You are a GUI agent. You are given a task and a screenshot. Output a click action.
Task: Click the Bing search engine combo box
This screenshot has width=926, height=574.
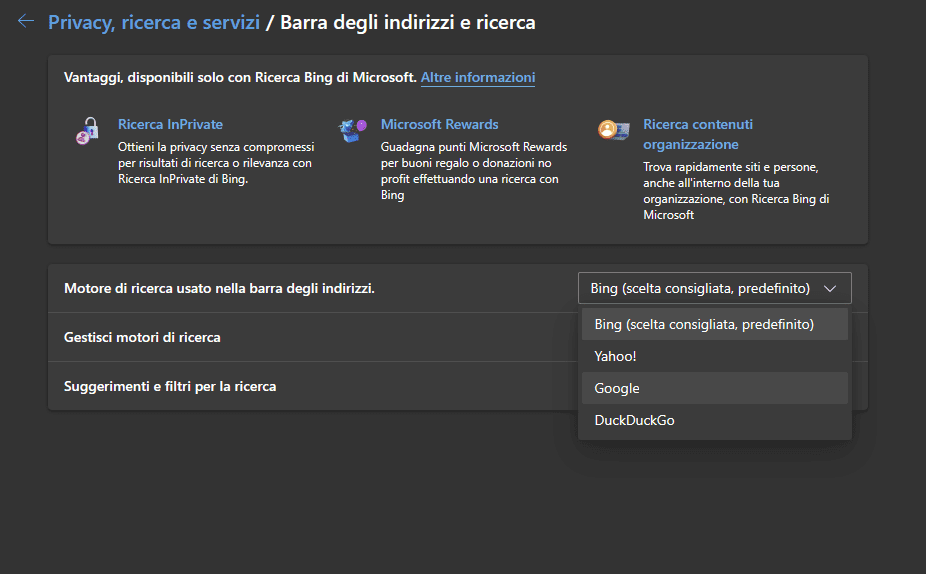point(700,288)
